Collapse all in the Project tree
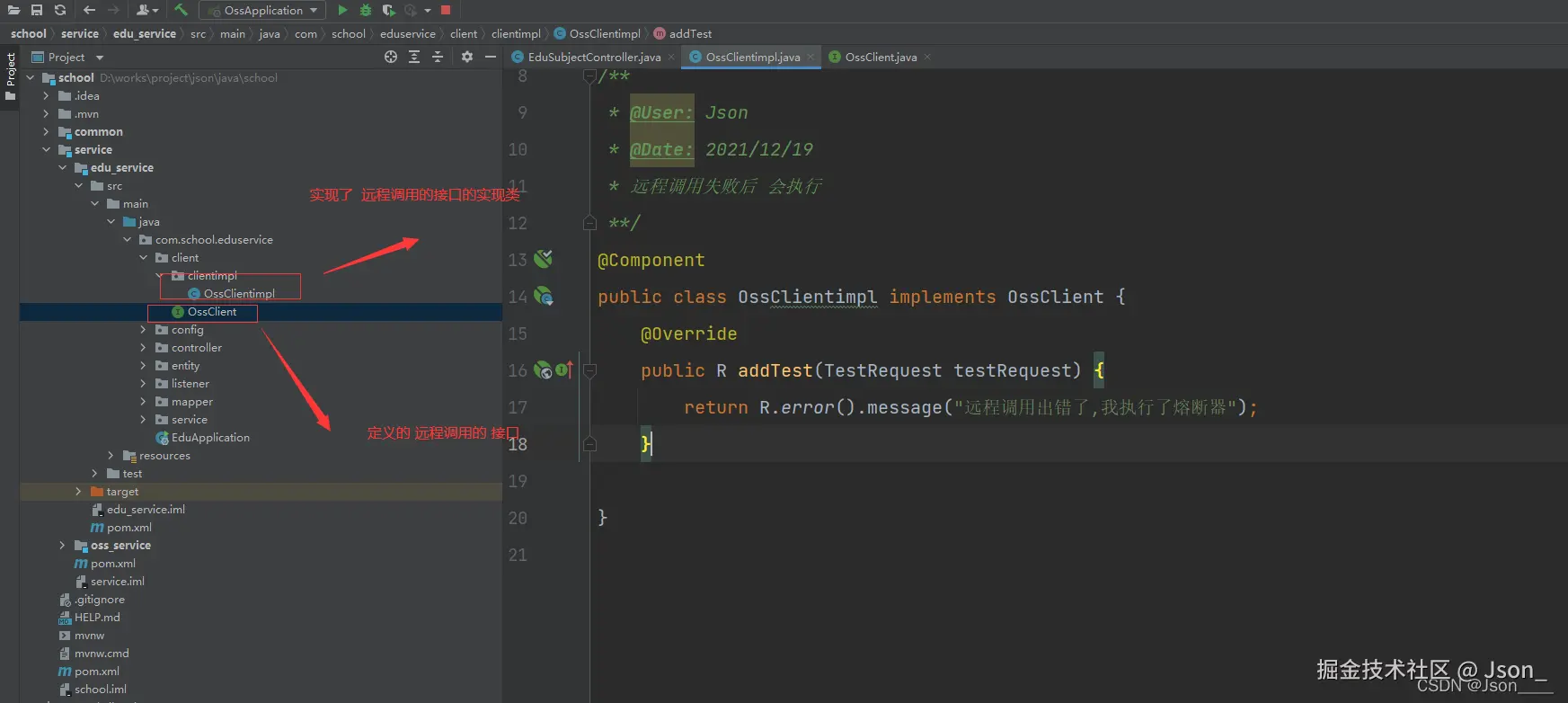Viewport: 1568px width, 703px height. (438, 57)
